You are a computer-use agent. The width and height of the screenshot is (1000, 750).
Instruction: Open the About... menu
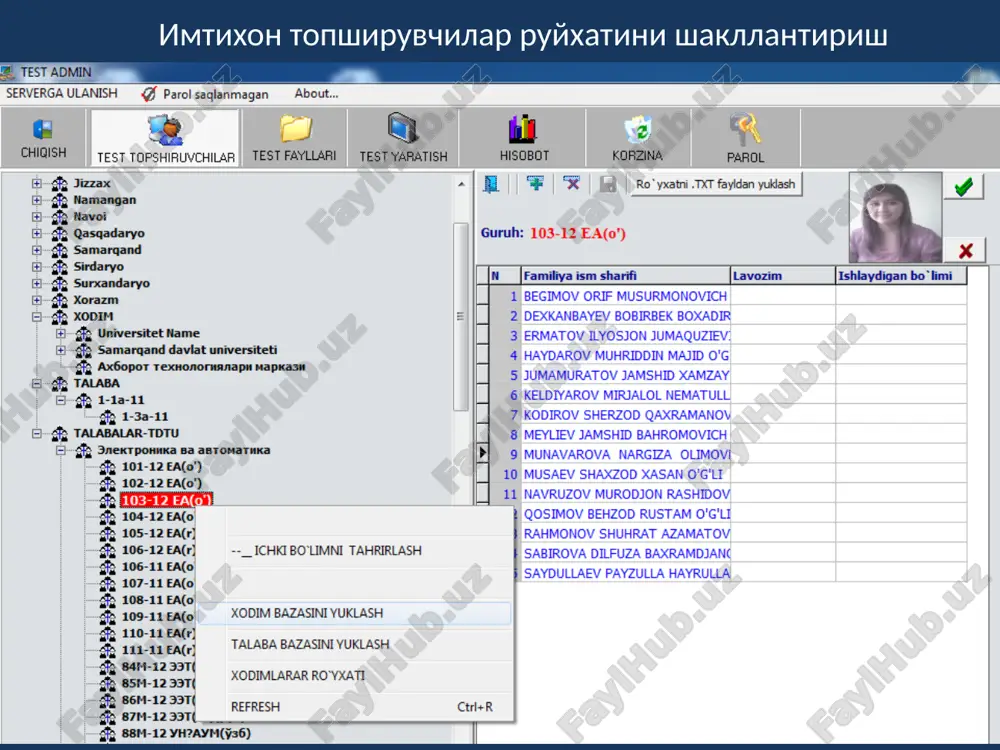(316, 94)
